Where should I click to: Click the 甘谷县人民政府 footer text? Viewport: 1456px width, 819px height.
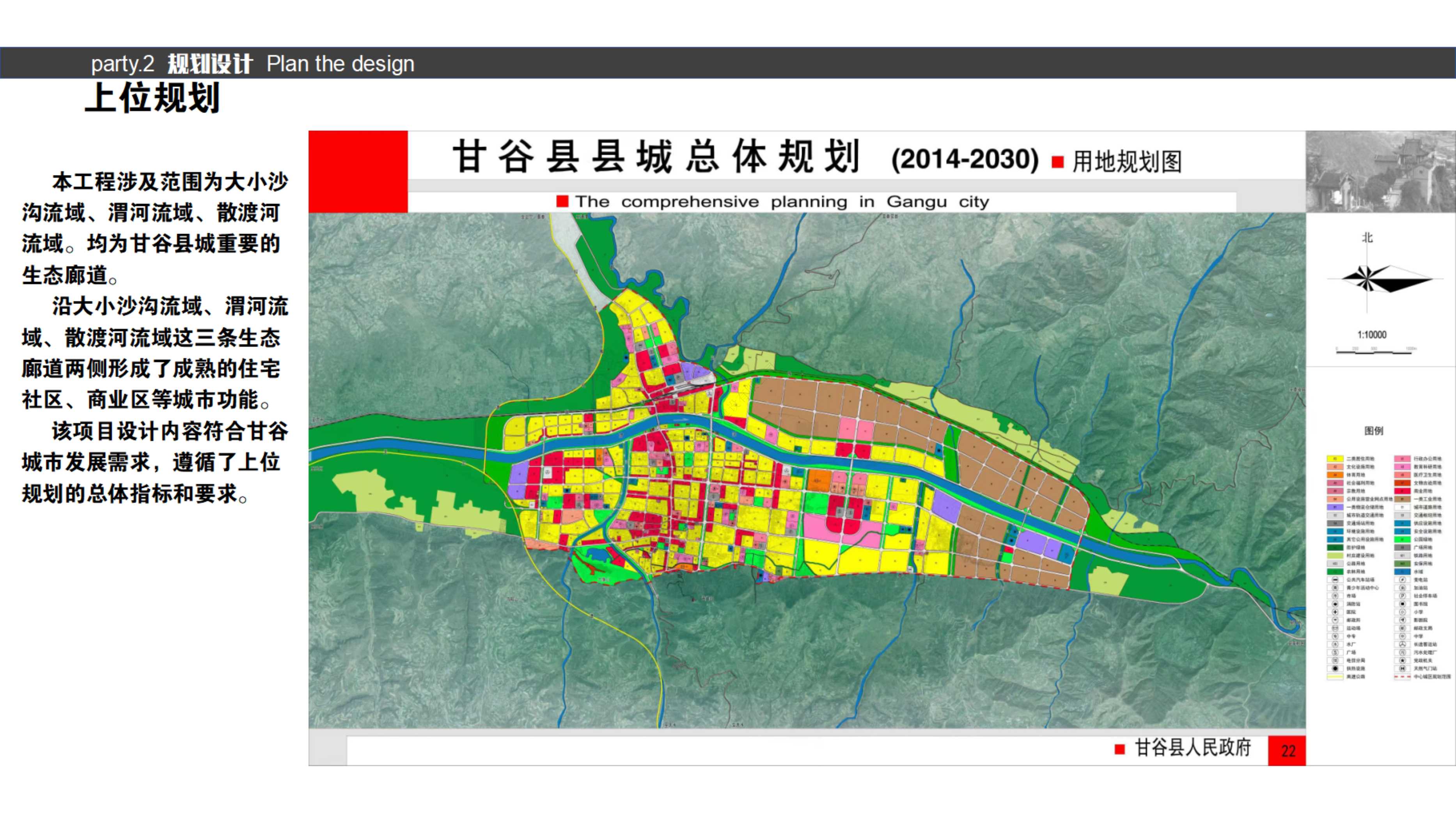[x=1193, y=748]
